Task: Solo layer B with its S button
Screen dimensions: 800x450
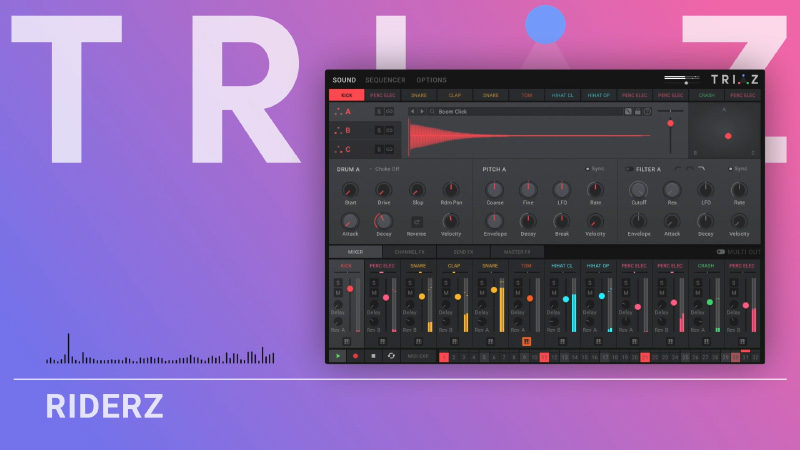Action: [379, 131]
